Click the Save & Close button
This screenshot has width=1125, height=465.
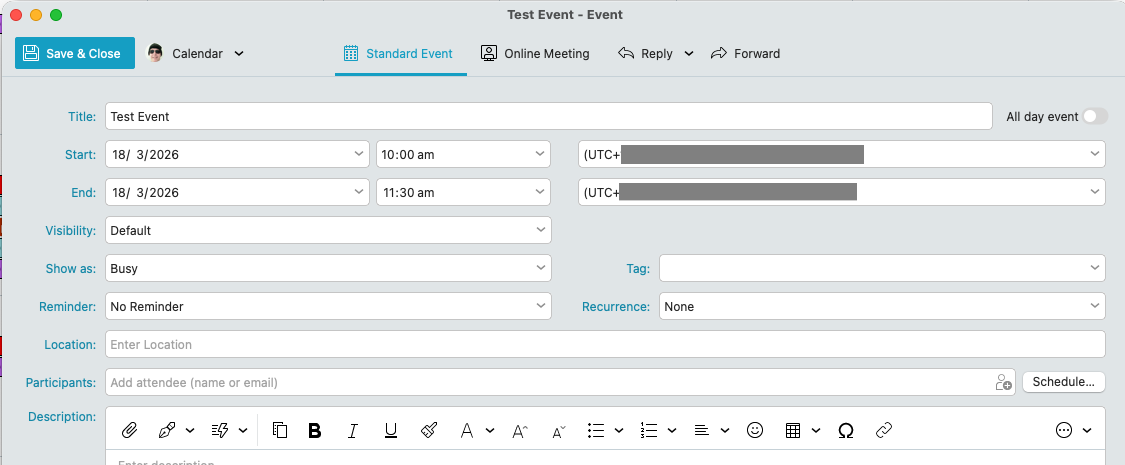(x=74, y=54)
